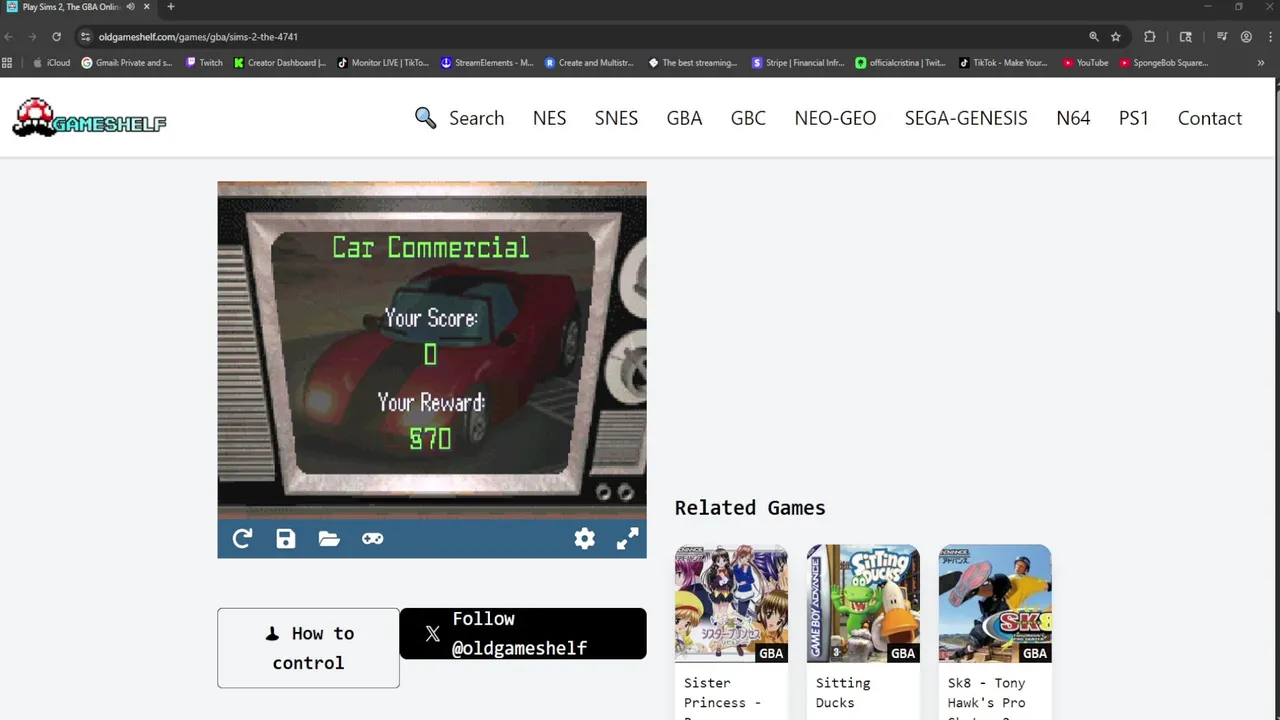Open the GBA category in navigation
The height and width of the screenshot is (720, 1280).
(684, 118)
